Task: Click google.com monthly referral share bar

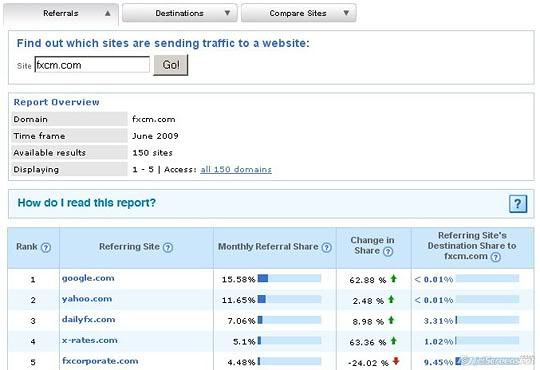Action: [289, 278]
